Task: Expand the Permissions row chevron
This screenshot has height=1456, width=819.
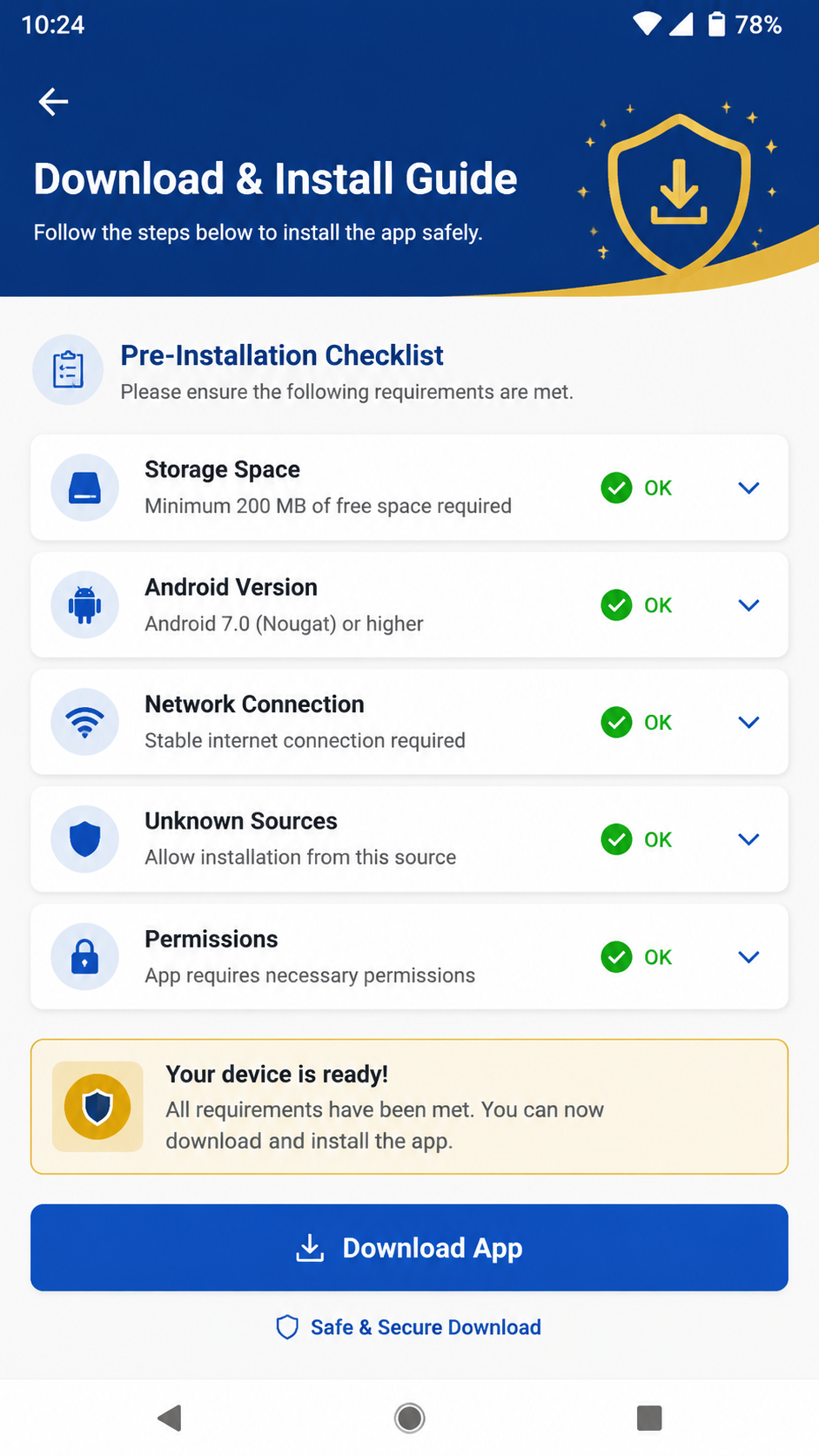Action: (x=749, y=957)
